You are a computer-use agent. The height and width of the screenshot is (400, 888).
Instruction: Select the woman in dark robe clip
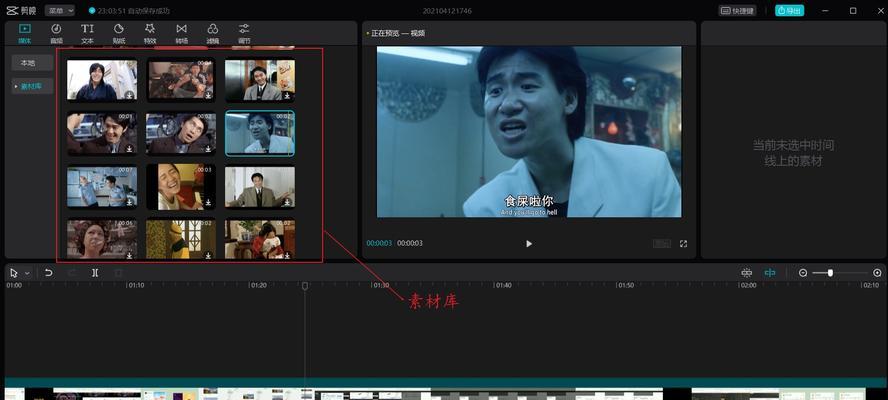pos(102,80)
